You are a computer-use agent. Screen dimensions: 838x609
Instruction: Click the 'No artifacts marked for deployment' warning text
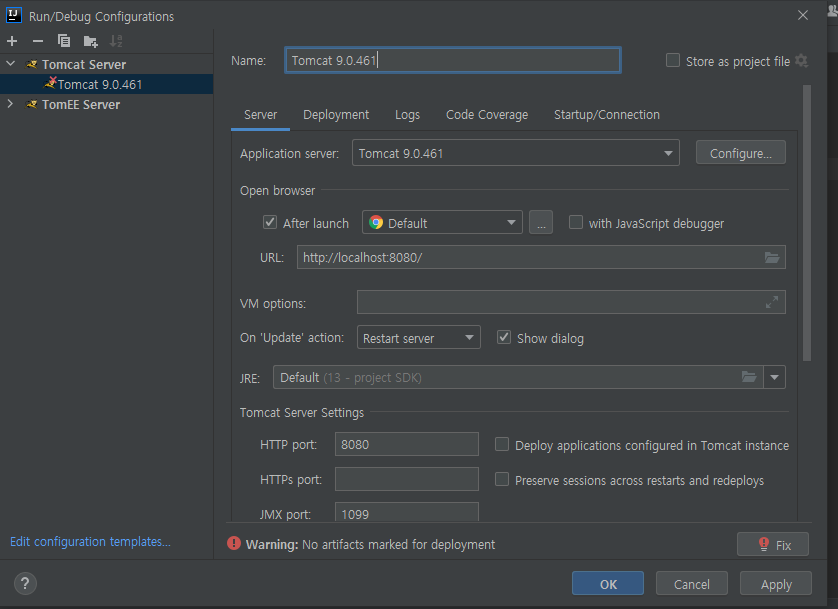pyautogui.click(x=398, y=544)
